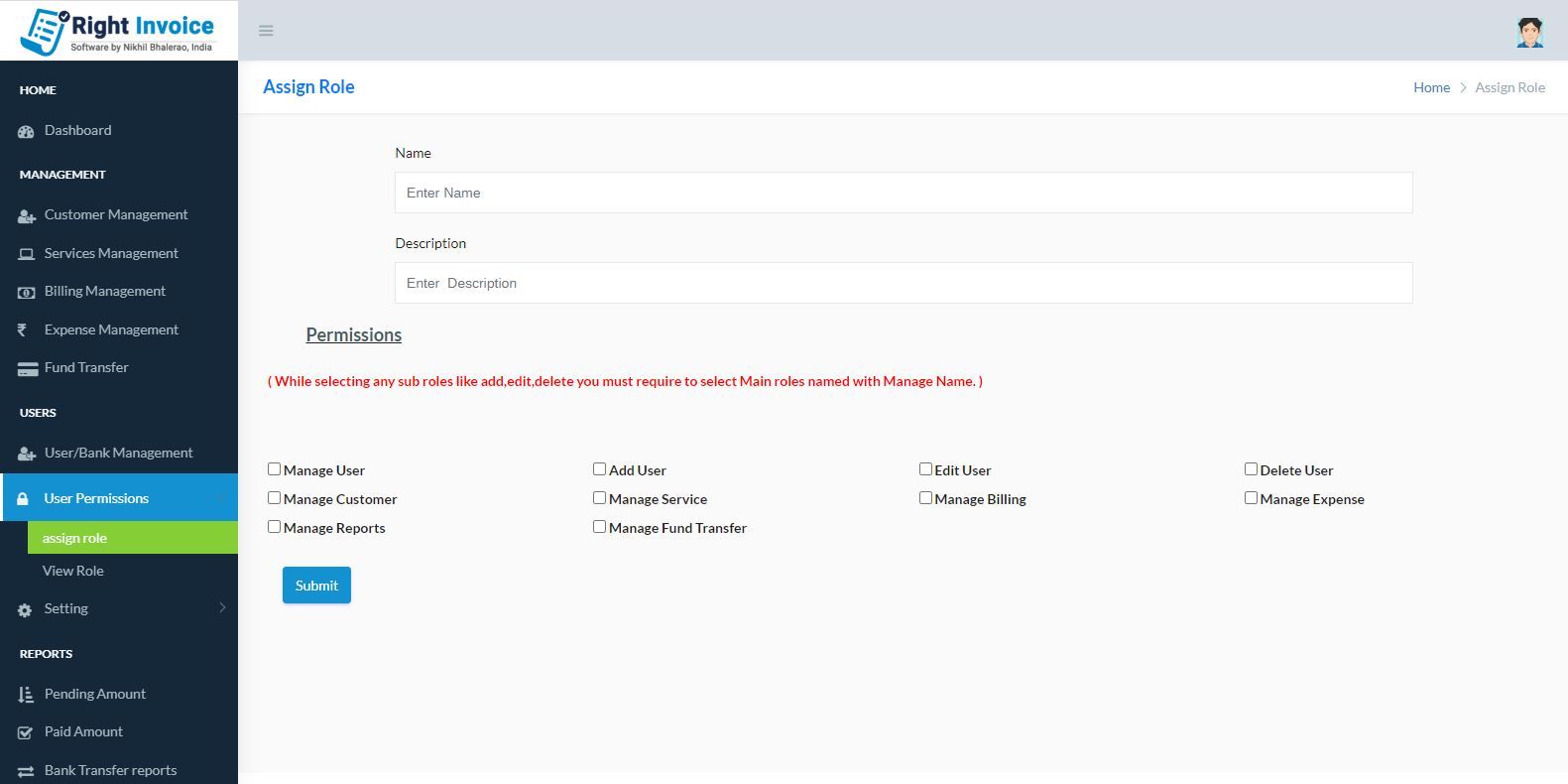Click the HOME section header
The height and width of the screenshot is (784, 1568).
[38, 90]
